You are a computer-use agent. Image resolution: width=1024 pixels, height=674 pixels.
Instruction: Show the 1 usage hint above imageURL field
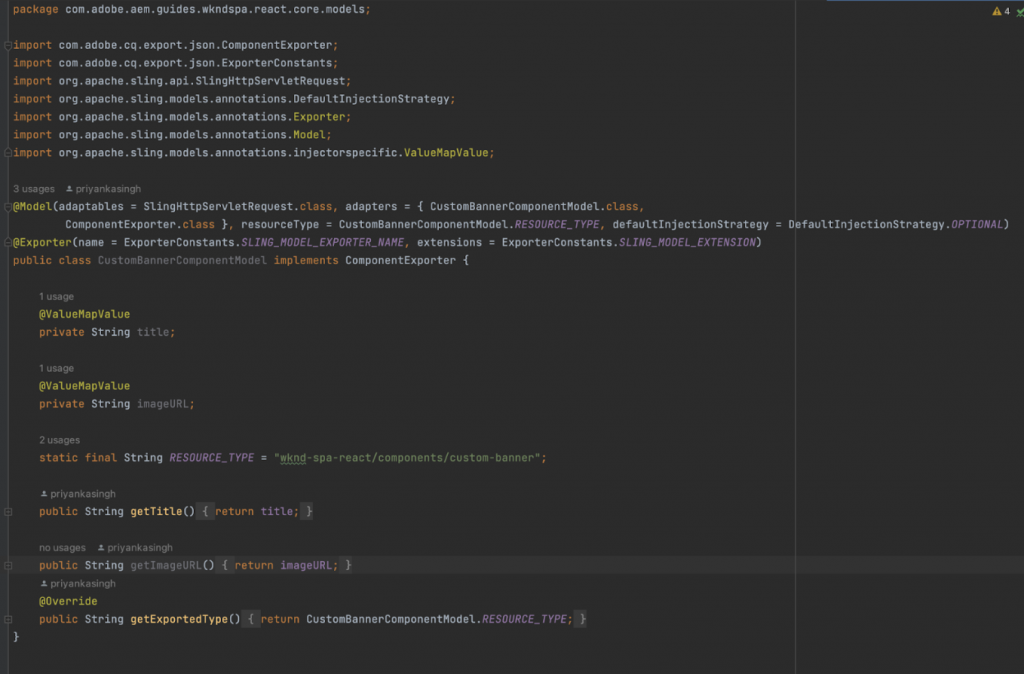pyautogui.click(x=56, y=368)
